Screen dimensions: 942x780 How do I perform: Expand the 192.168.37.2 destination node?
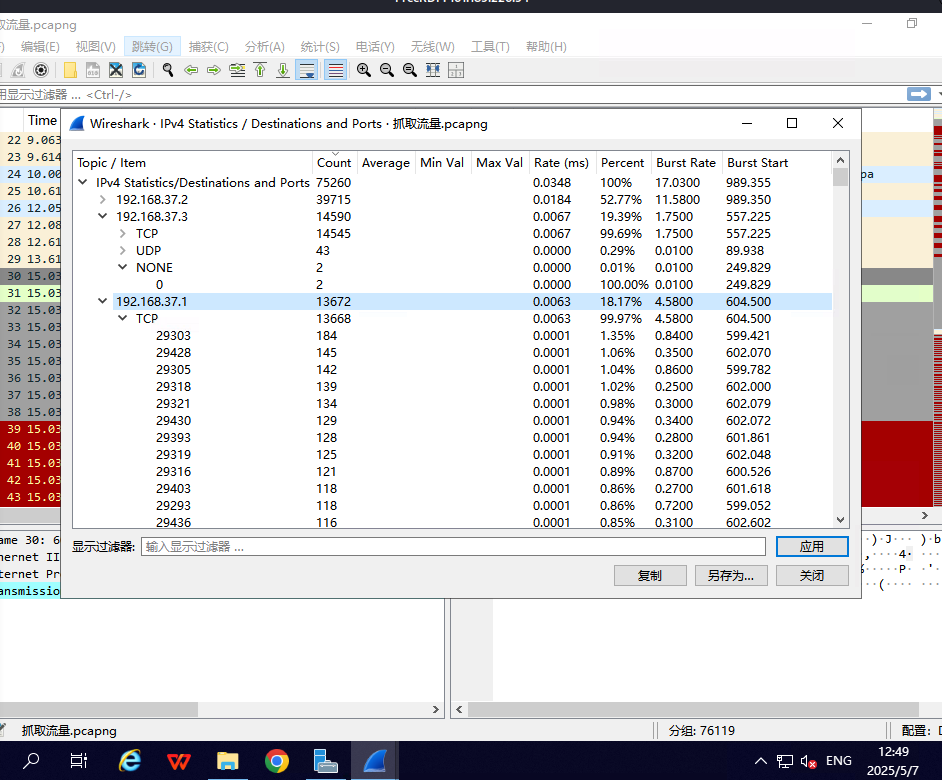[x=103, y=200]
